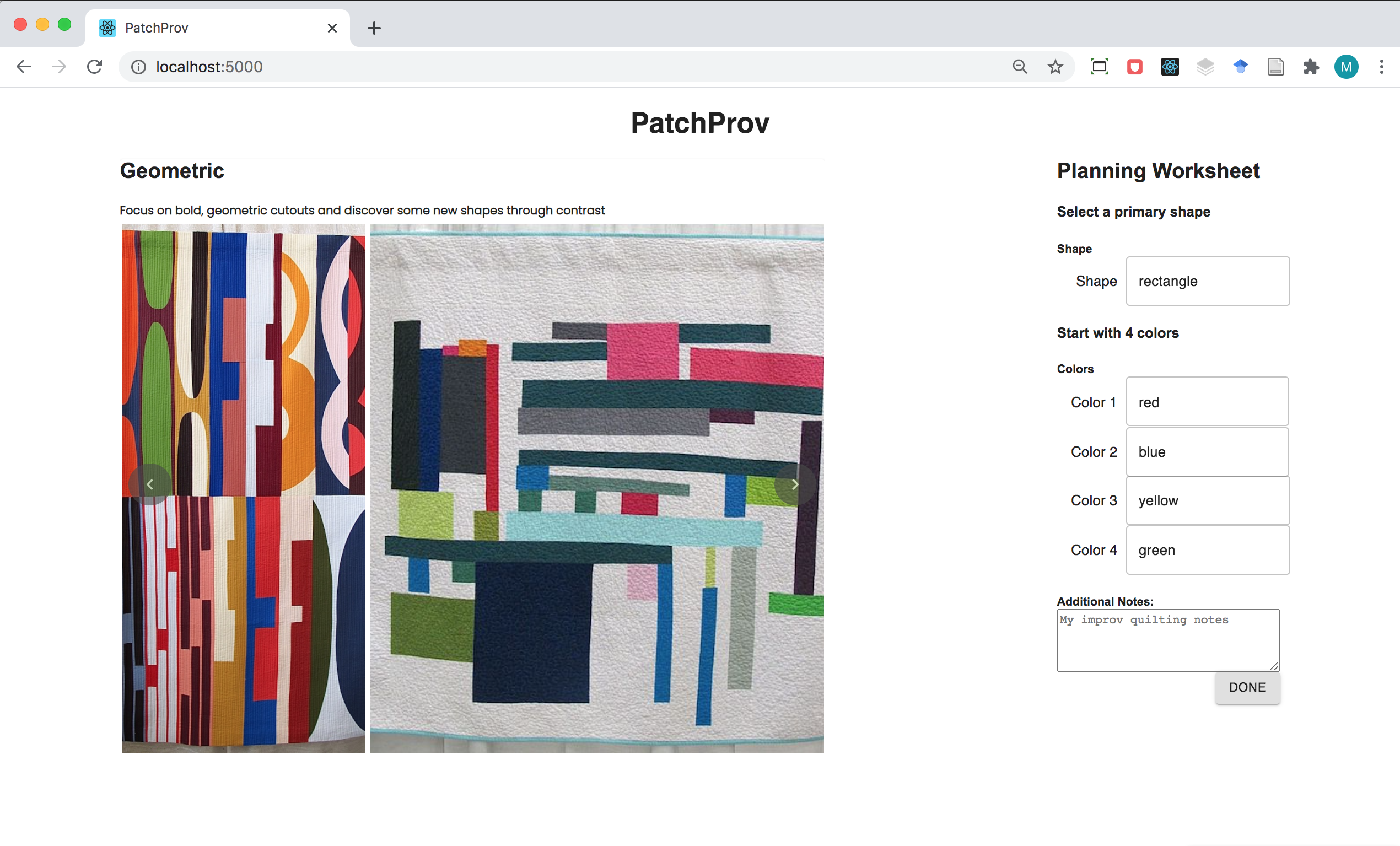Viewport: 1400px width, 846px height.
Task: Open the zoom magnifier icon in address bar
Action: [1020, 67]
